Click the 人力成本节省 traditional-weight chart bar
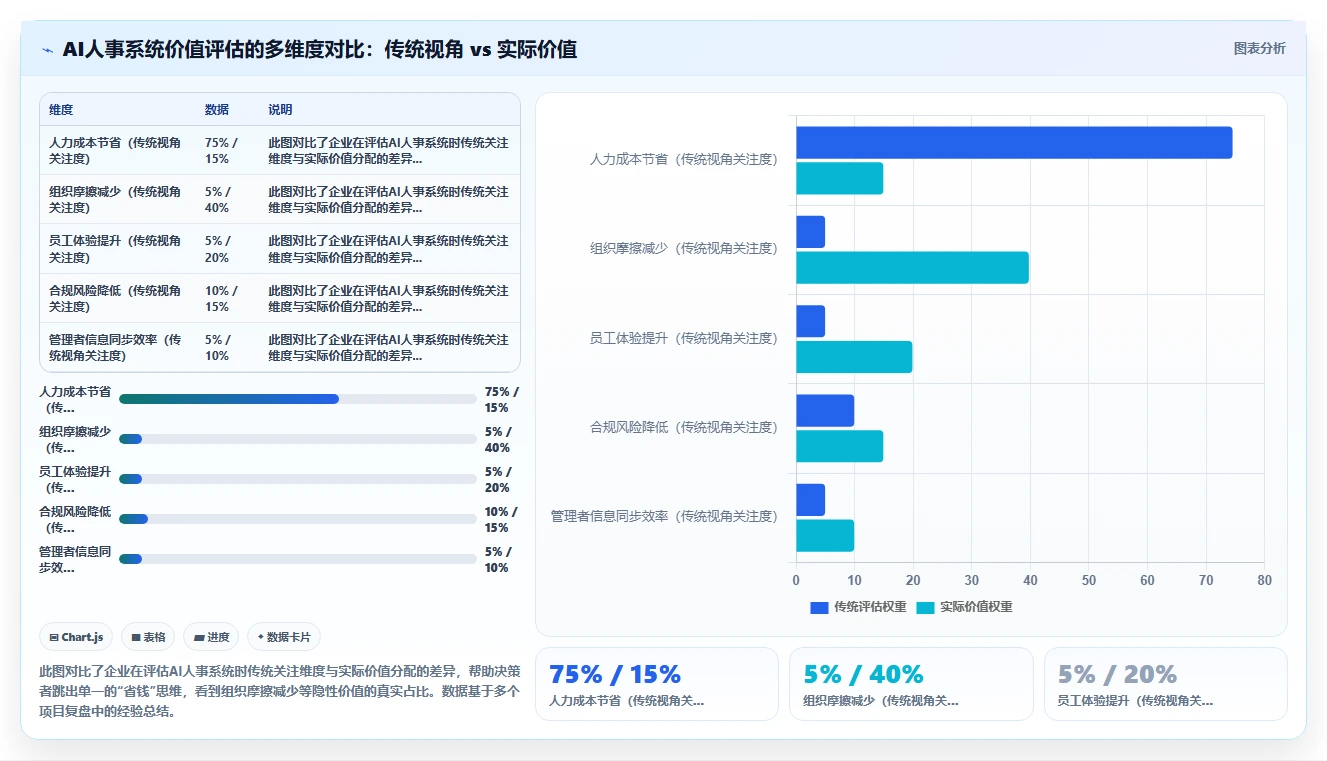 click(1014, 143)
